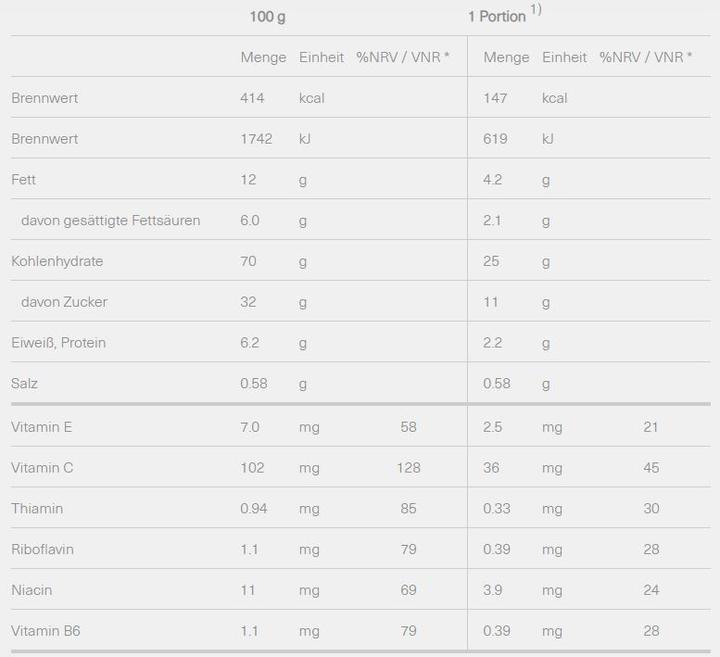
Task: Click the Vitamin B6 row label
Action: pyautogui.click(x=44, y=631)
